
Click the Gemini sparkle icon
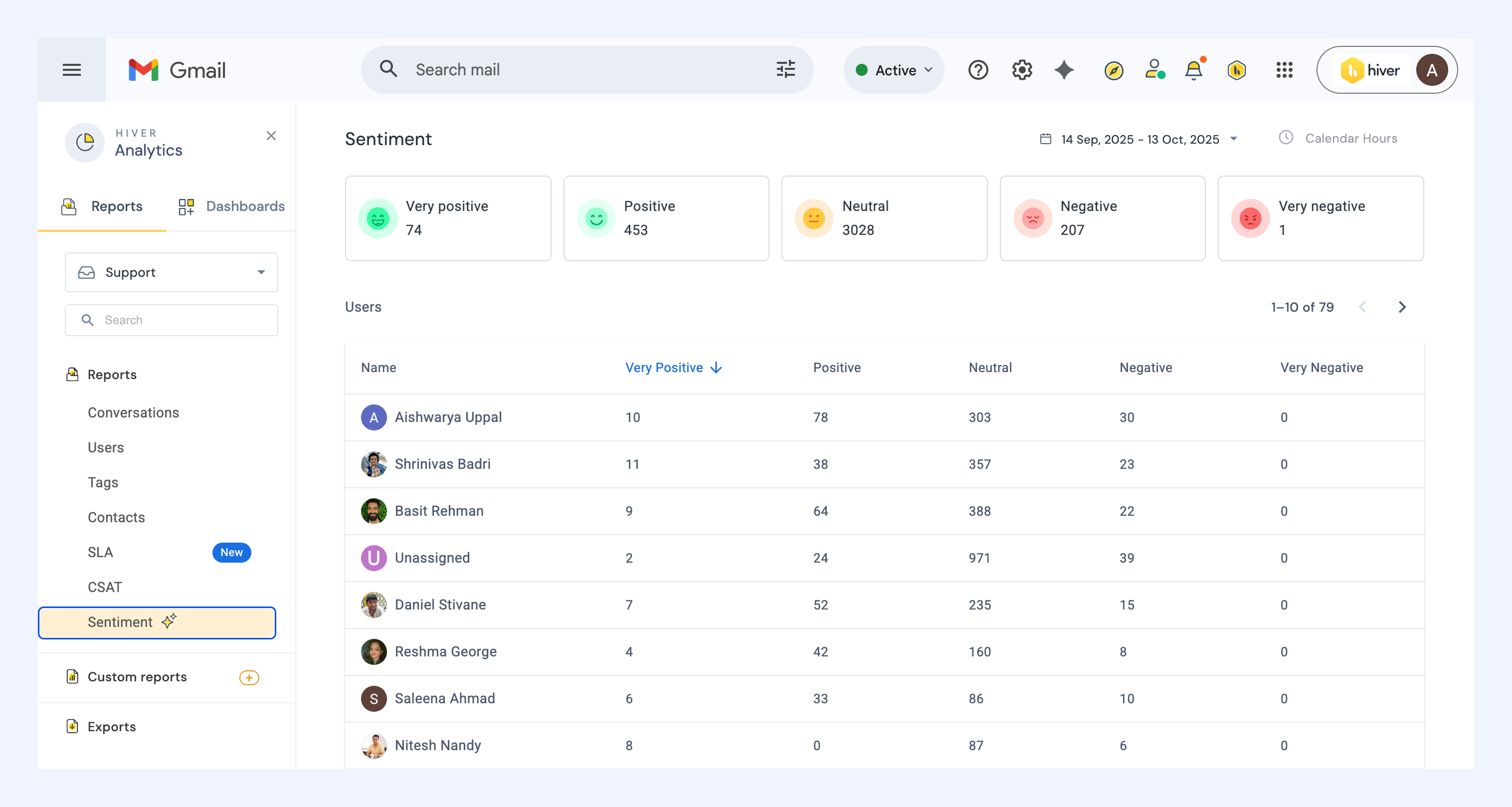coord(1064,70)
